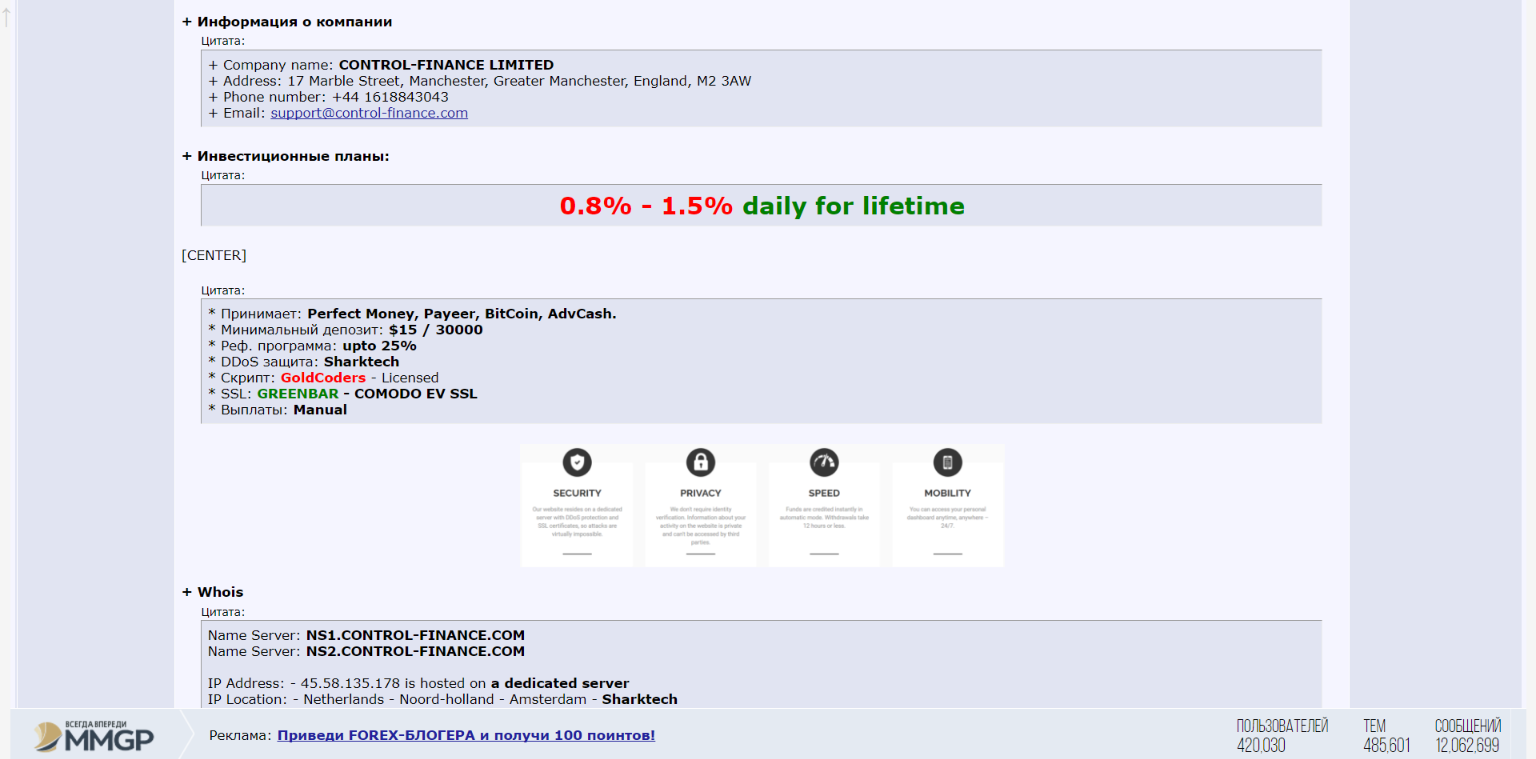This screenshot has width=1536, height=759.
Task: Click the 17 Marble Street address line
Action: [x=480, y=81]
